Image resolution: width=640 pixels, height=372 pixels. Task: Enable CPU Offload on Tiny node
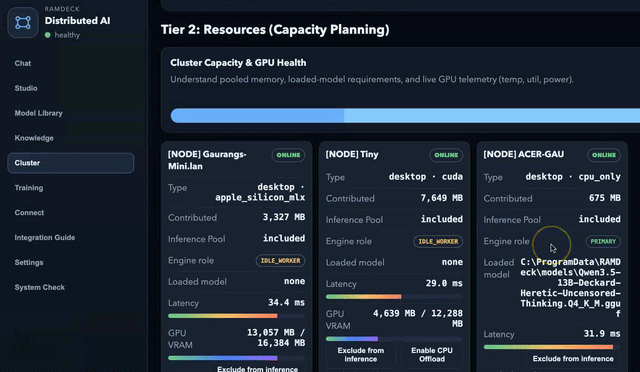[x=432, y=355]
